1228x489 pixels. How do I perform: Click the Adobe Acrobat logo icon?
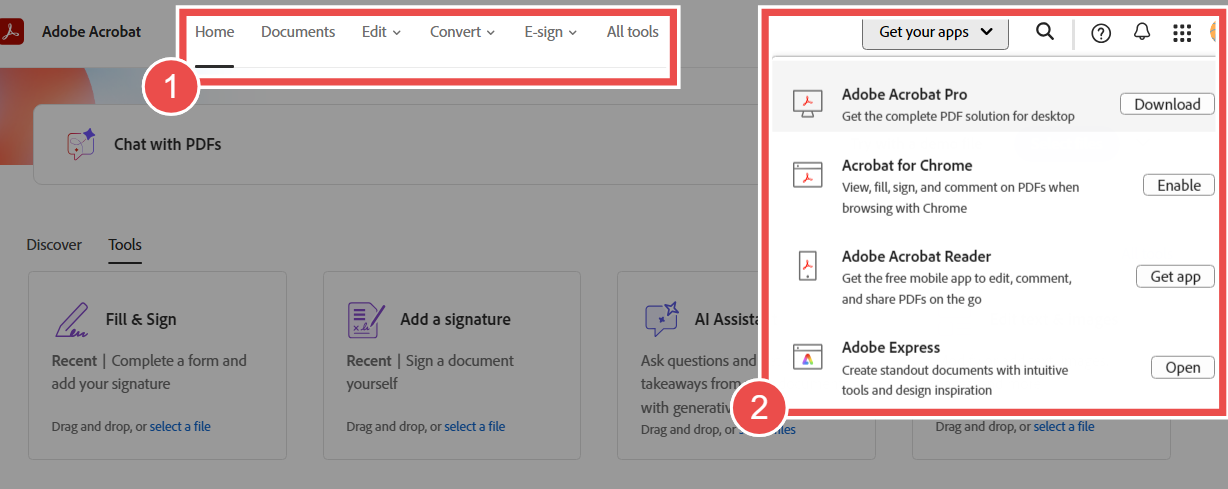(x=12, y=32)
